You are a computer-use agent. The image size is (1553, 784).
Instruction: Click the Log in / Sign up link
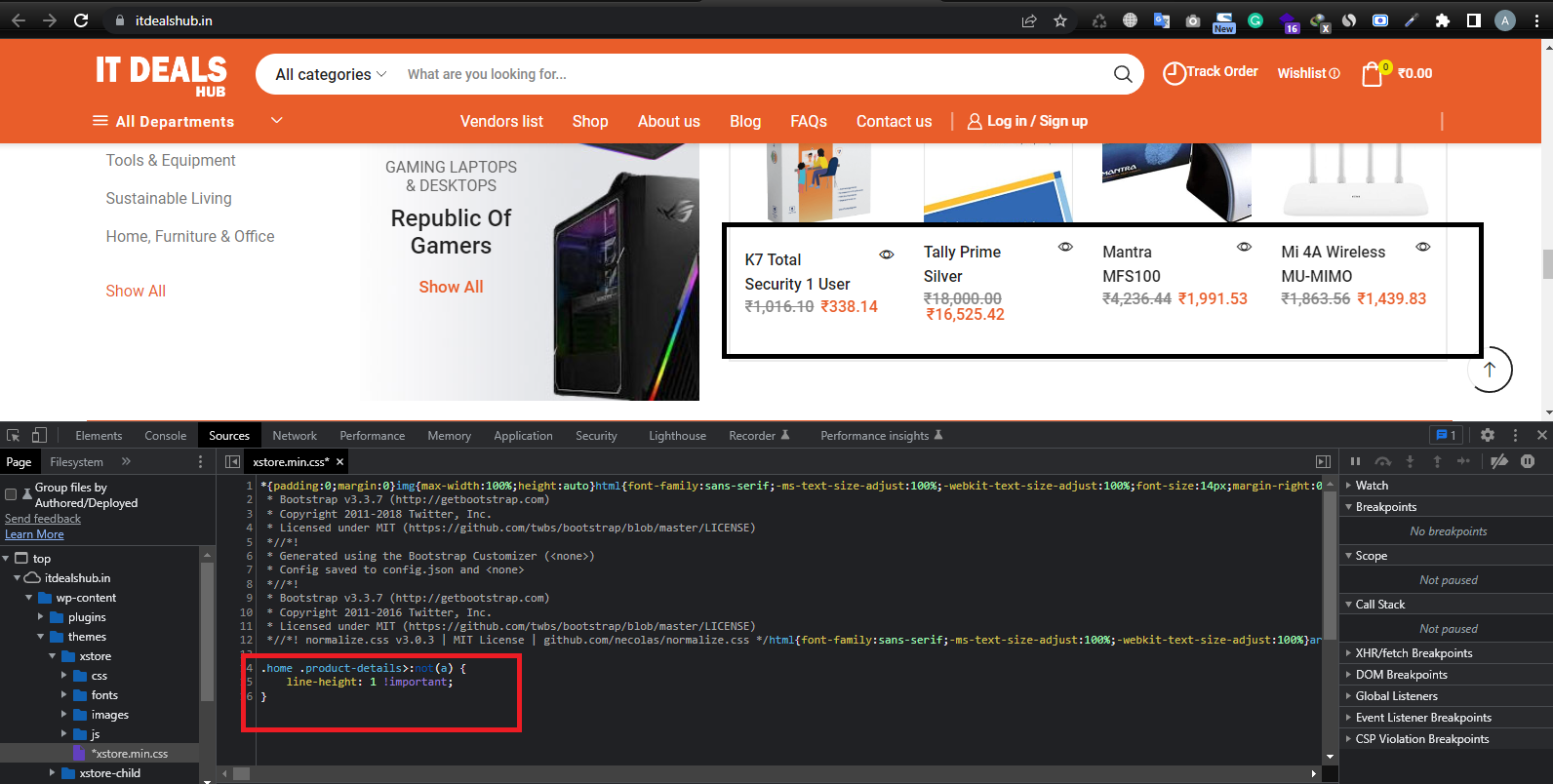pyautogui.click(x=1027, y=121)
